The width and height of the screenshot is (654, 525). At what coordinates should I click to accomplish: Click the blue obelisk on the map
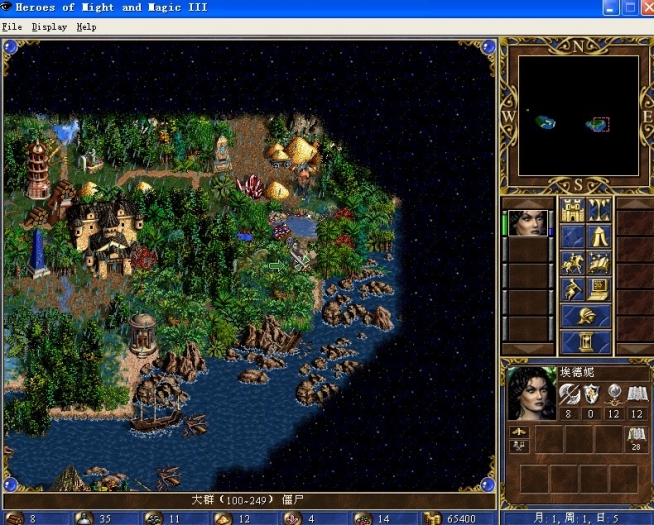(x=38, y=254)
